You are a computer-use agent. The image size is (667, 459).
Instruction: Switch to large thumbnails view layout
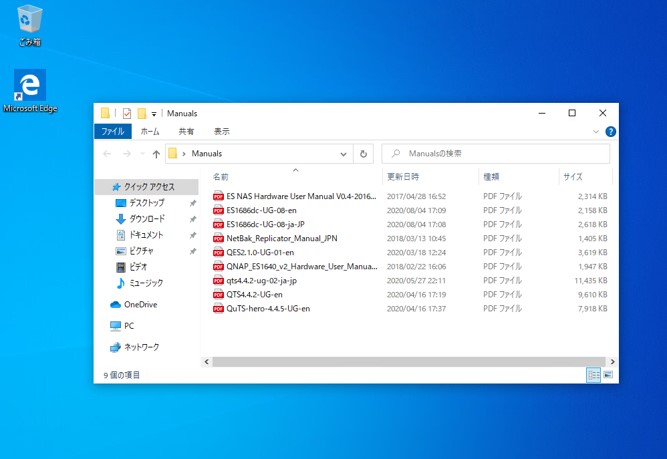pyautogui.click(x=607, y=375)
